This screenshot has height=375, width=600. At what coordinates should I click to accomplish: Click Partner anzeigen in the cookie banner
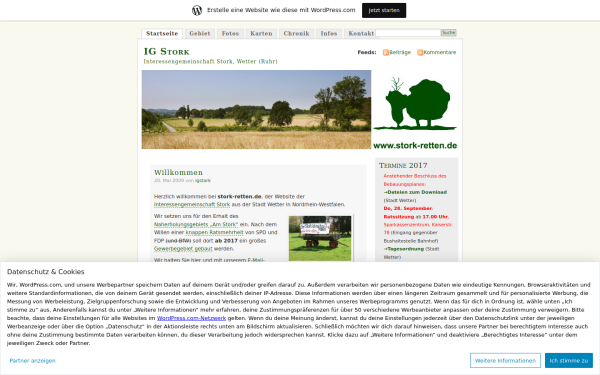click(33, 361)
